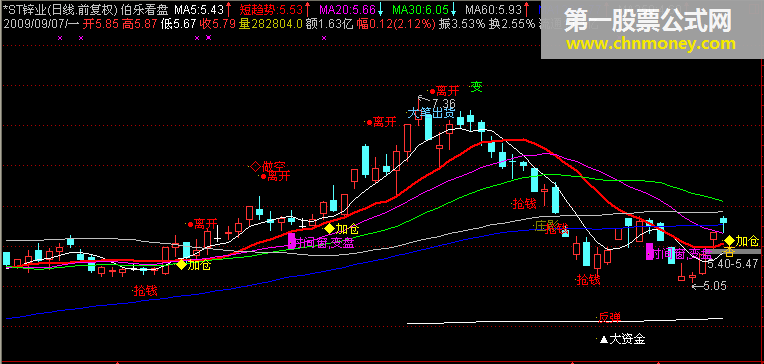Click the up arrow beside MA5:5.43

[229, 10]
